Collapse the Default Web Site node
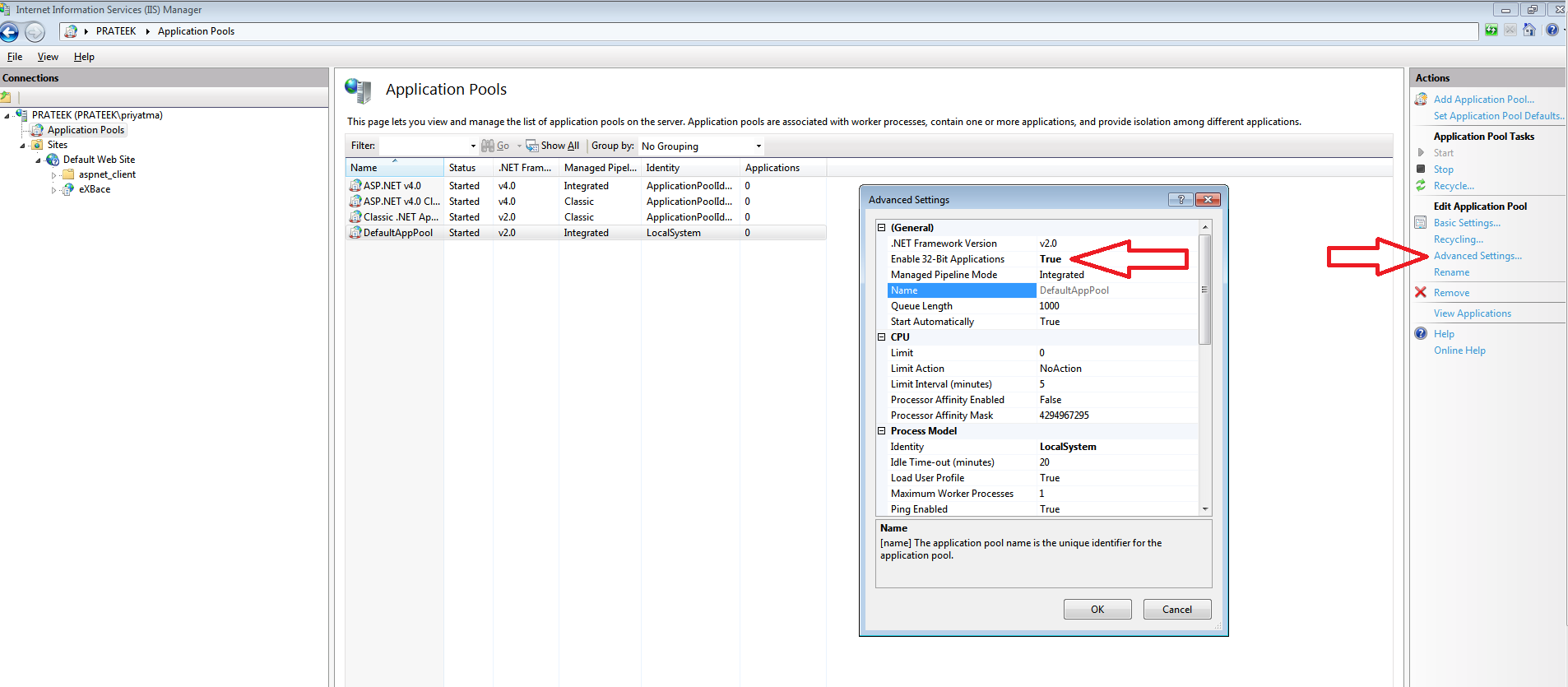This screenshot has height=687, width=1568. 39,160
